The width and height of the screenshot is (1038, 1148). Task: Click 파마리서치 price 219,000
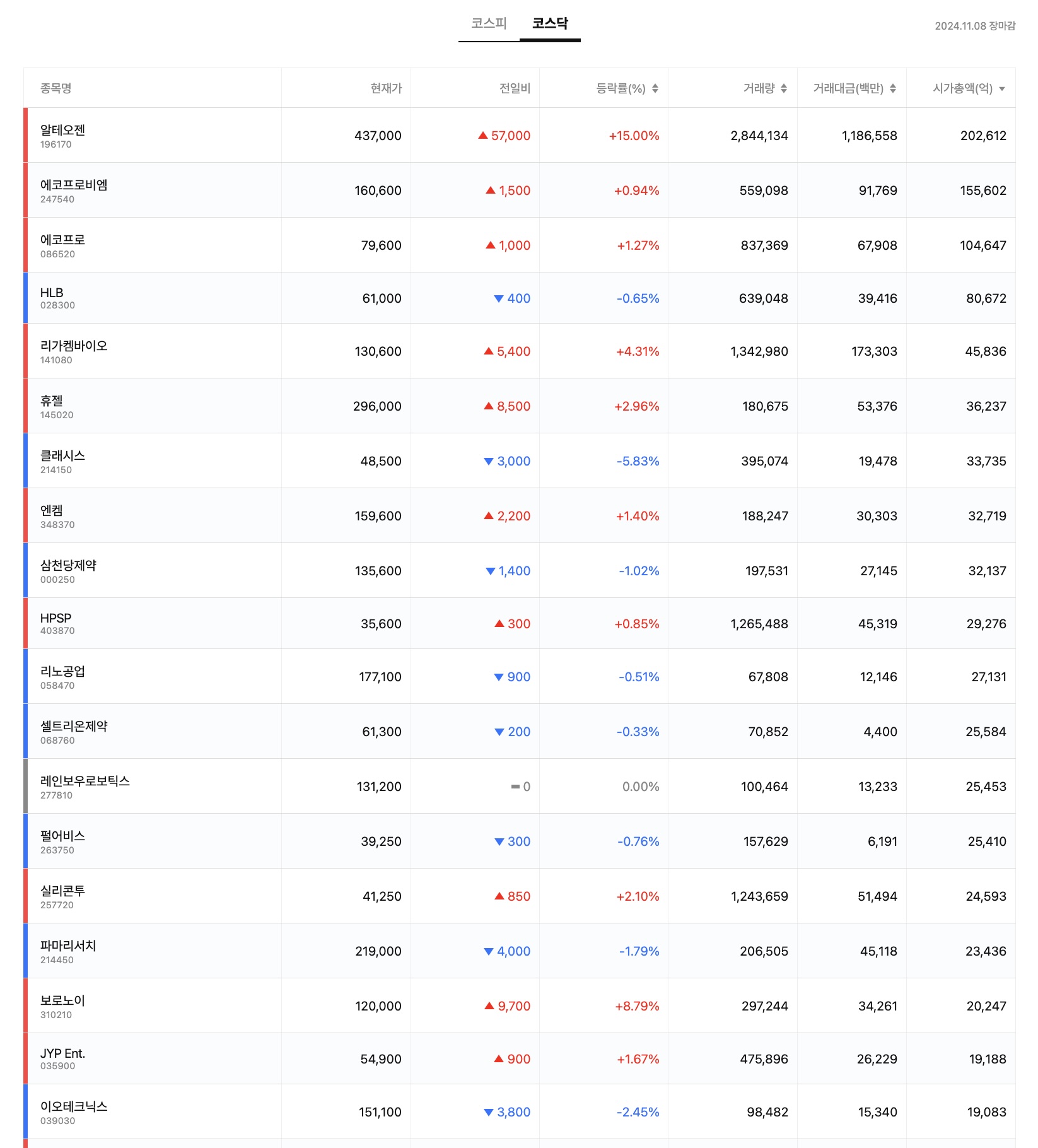(378, 951)
